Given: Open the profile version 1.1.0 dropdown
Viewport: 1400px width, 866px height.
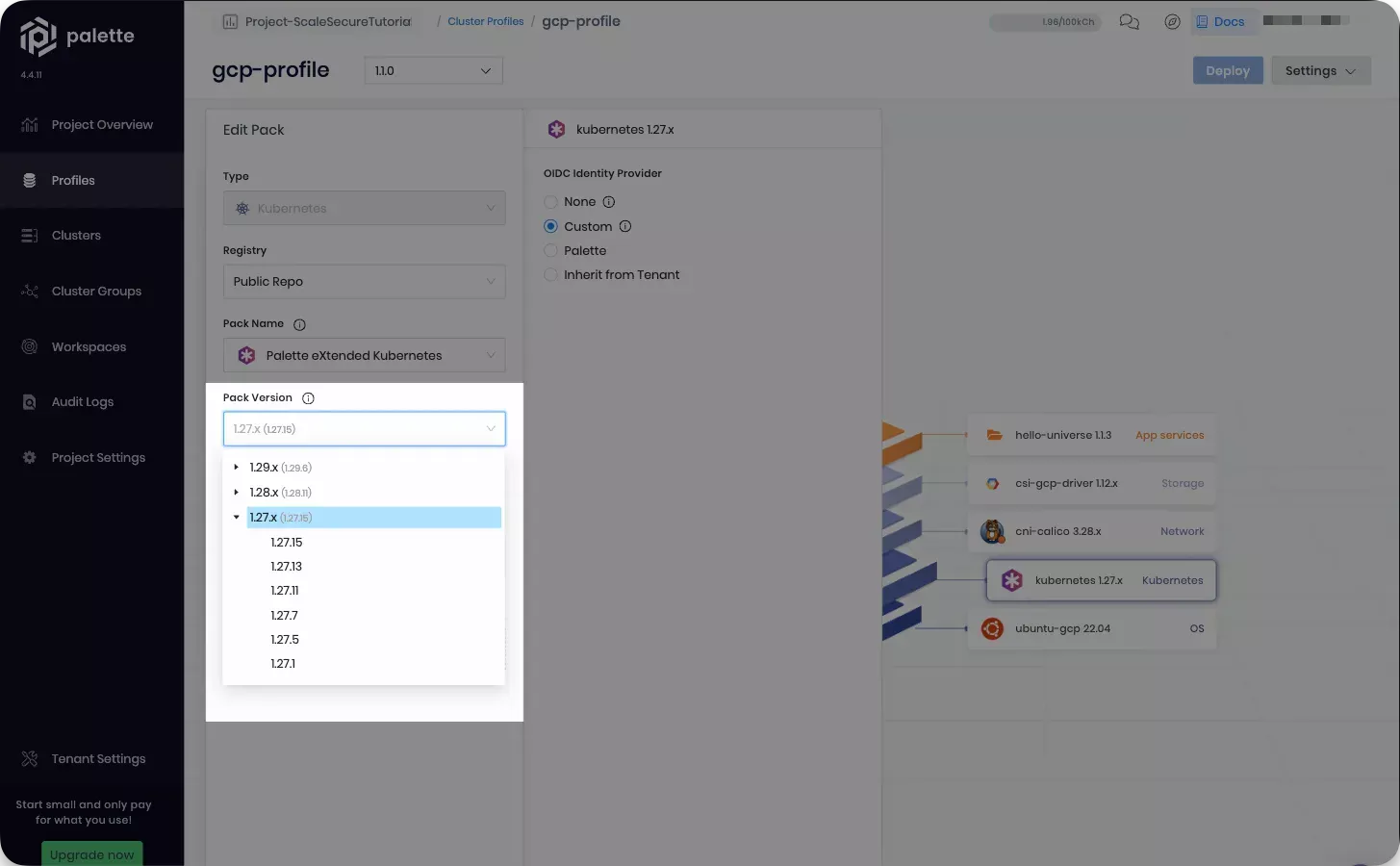Looking at the screenshot, I should (433, 70).
